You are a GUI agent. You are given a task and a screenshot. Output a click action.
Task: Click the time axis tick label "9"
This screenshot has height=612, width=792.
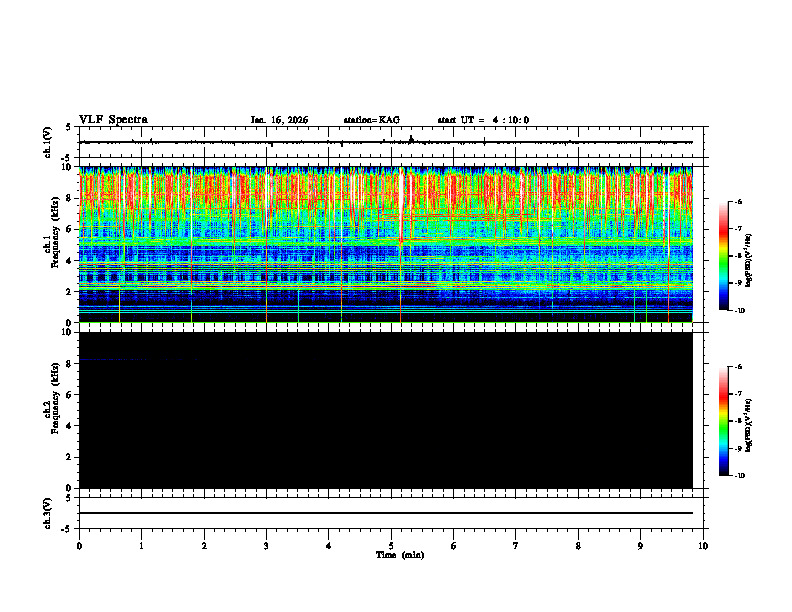pyautogui.click(x=640, y=546)
